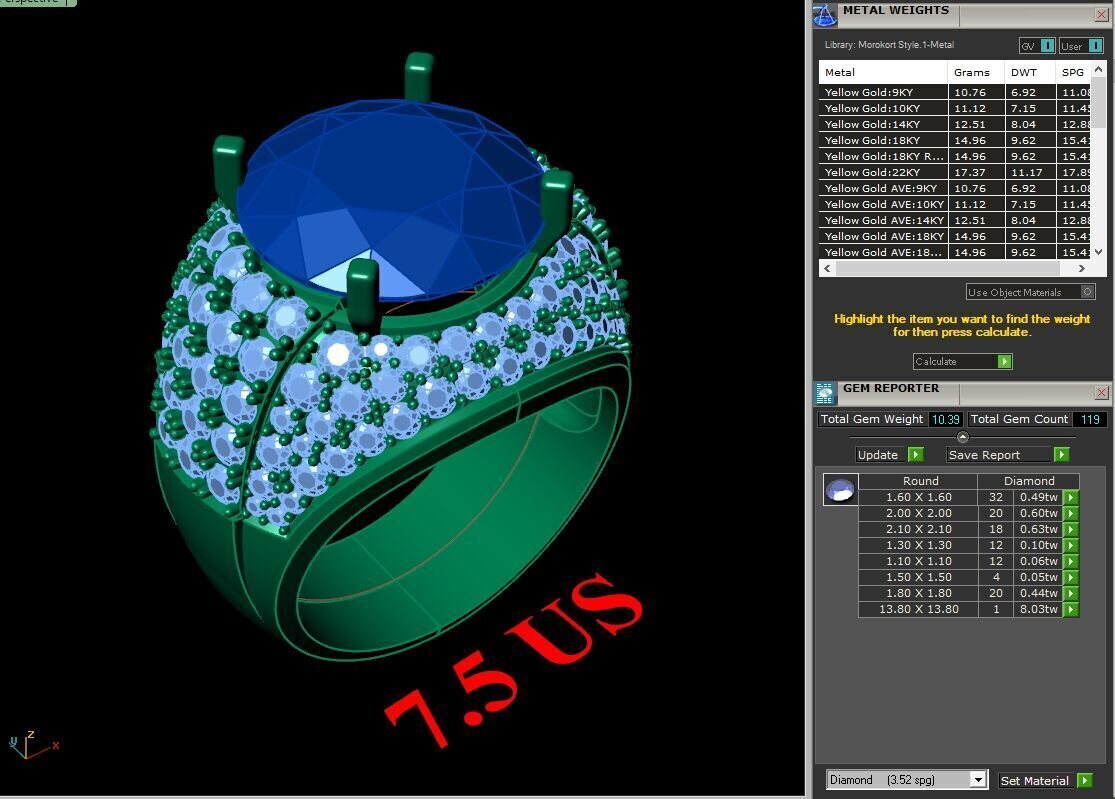Click the Total Gem Count value field

click(1090, 419)
